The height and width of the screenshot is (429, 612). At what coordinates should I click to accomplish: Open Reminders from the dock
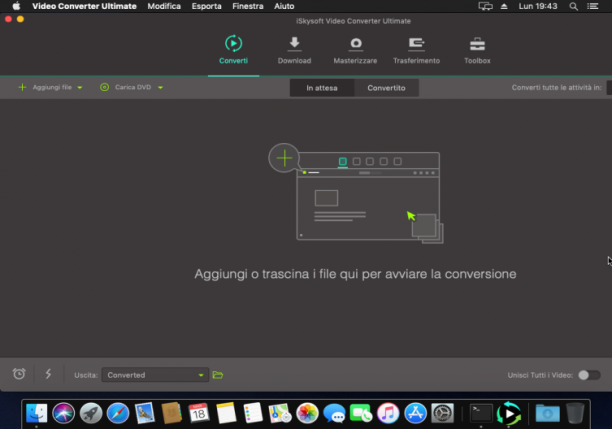pos(253,413)
